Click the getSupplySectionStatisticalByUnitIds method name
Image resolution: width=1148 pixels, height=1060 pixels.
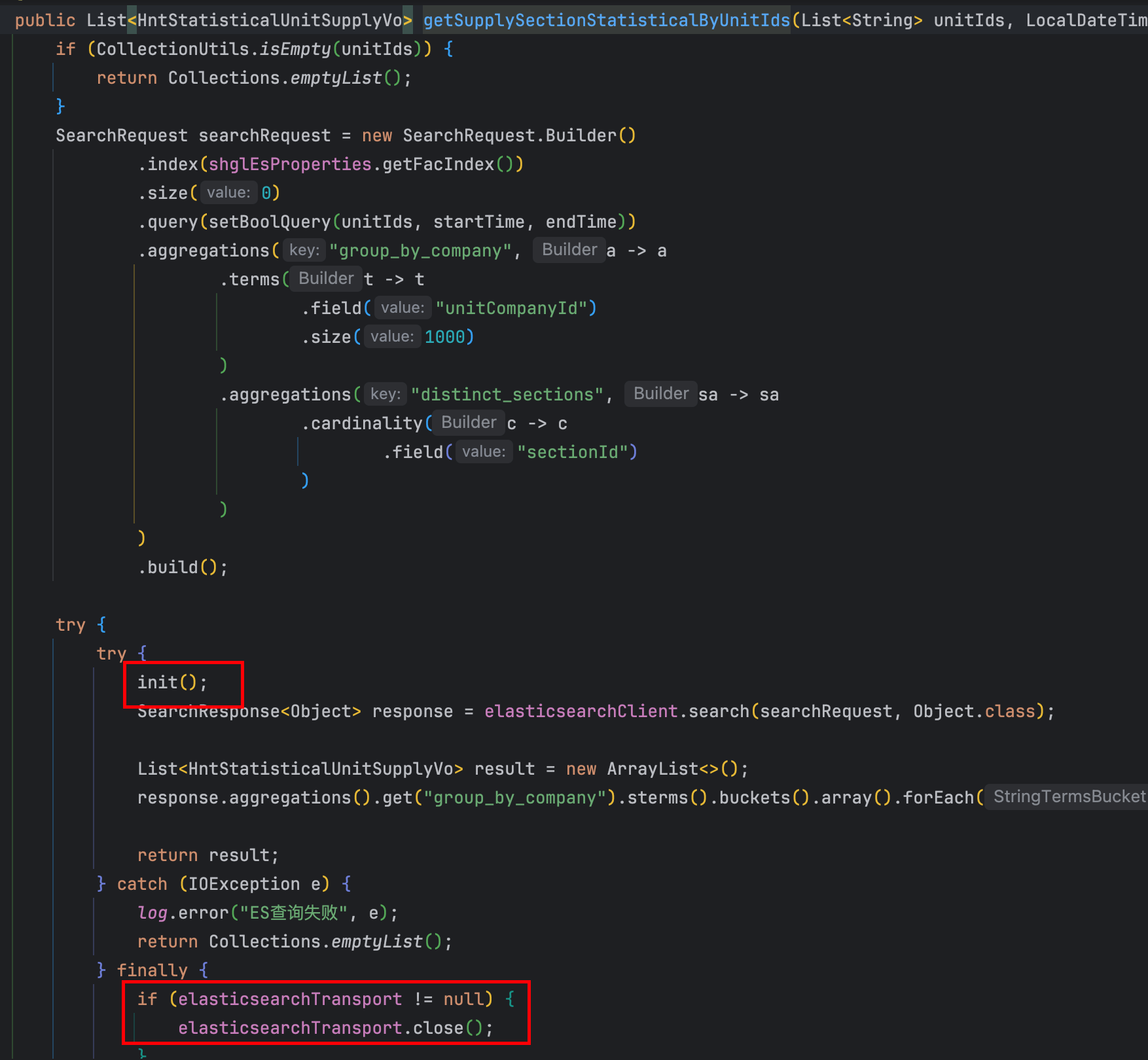click(606, 20)
